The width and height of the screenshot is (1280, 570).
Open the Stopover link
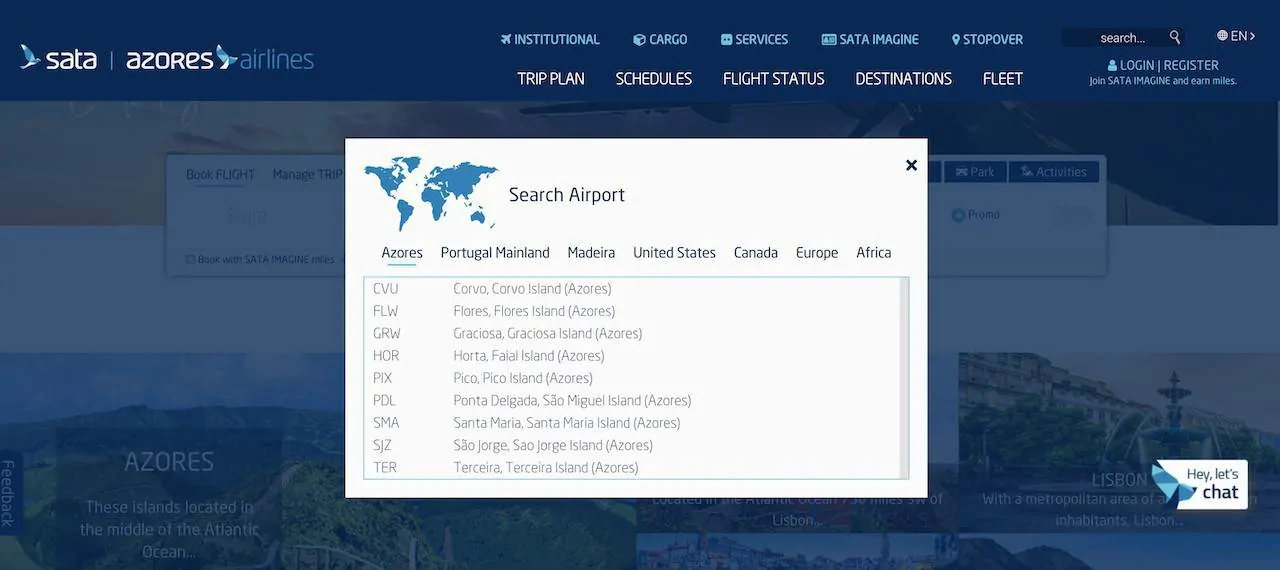point(987,40)
